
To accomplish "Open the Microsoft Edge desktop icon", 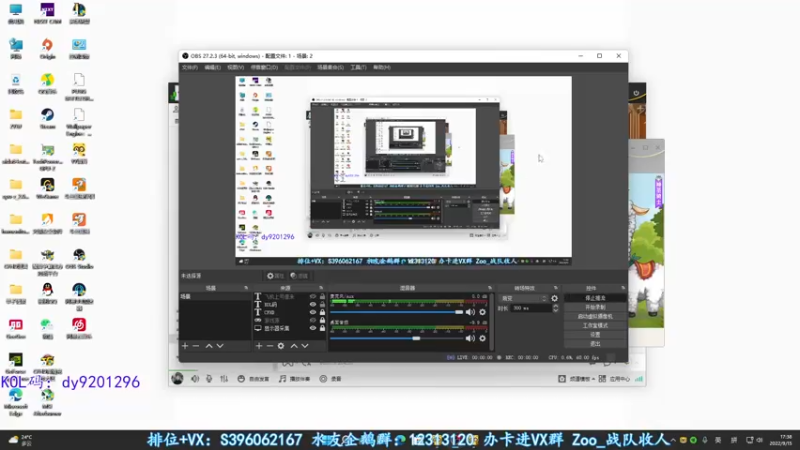I will click(x=16, y=403).
